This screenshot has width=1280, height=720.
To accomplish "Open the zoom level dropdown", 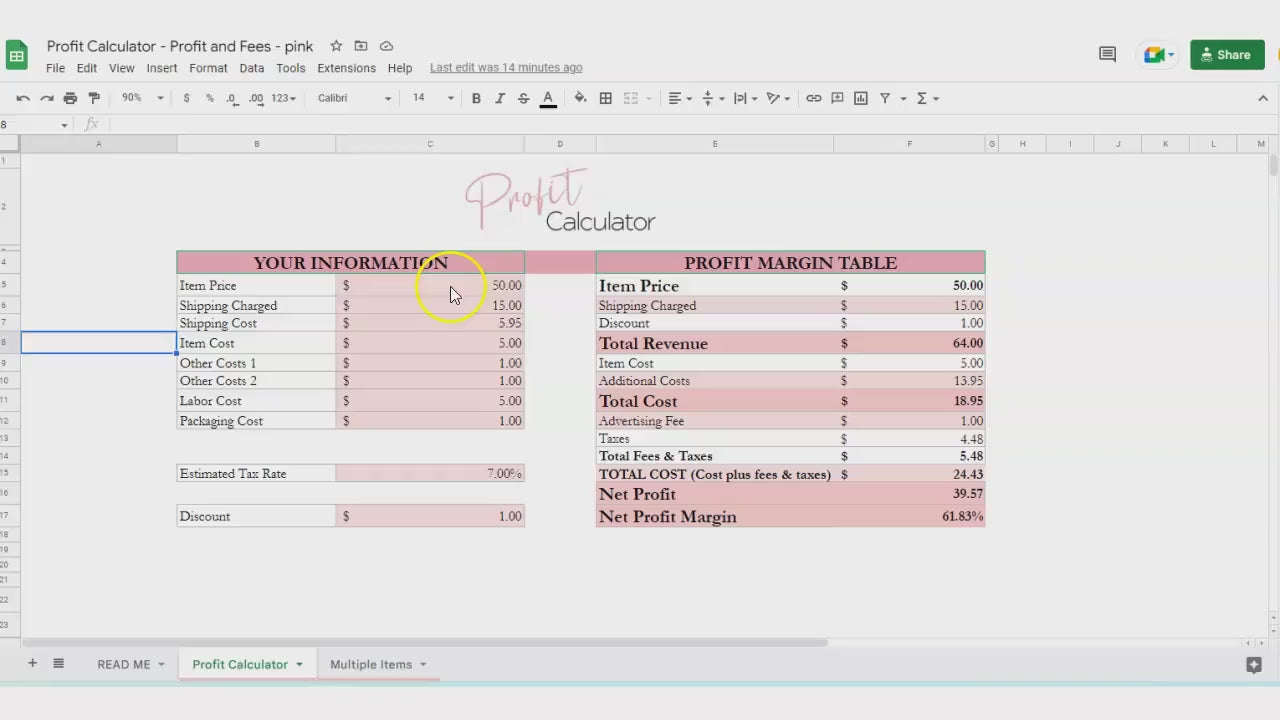I will tap(141, 98).
